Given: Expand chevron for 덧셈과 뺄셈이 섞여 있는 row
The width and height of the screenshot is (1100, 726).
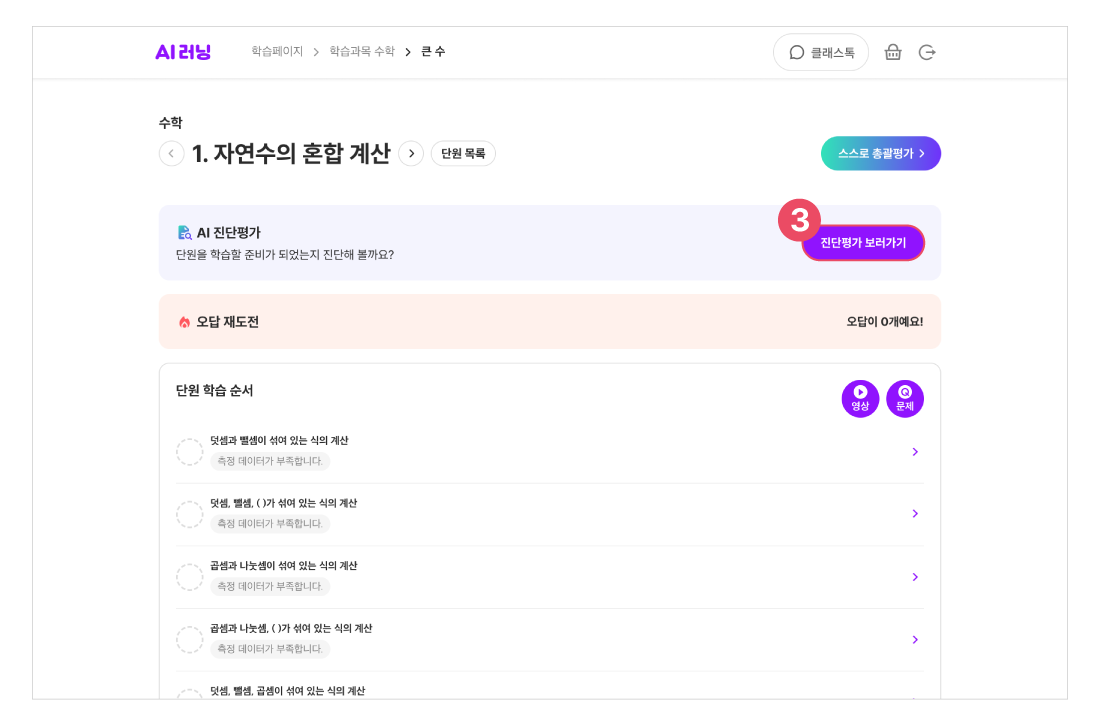Looking at the screenshot, I should [x=915, y=452].
